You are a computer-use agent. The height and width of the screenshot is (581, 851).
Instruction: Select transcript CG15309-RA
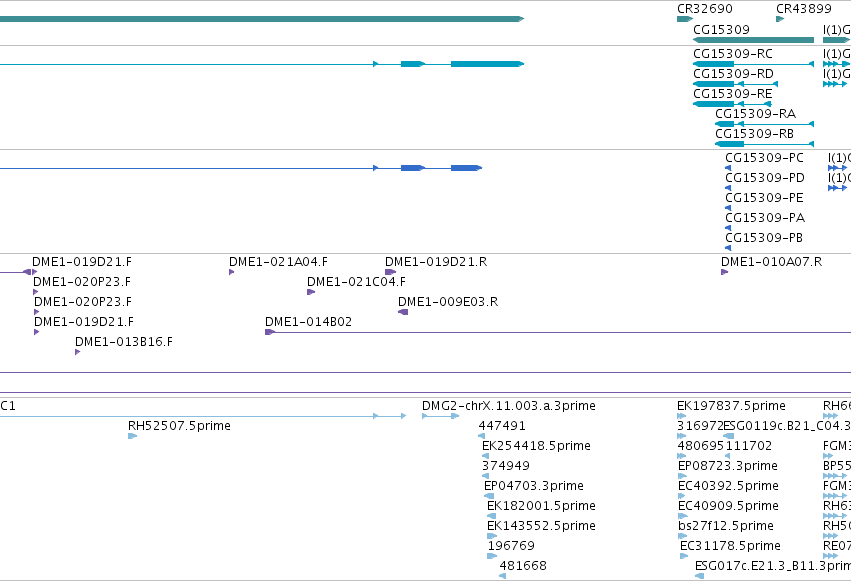pyautogui.click(x=755, y=114)
